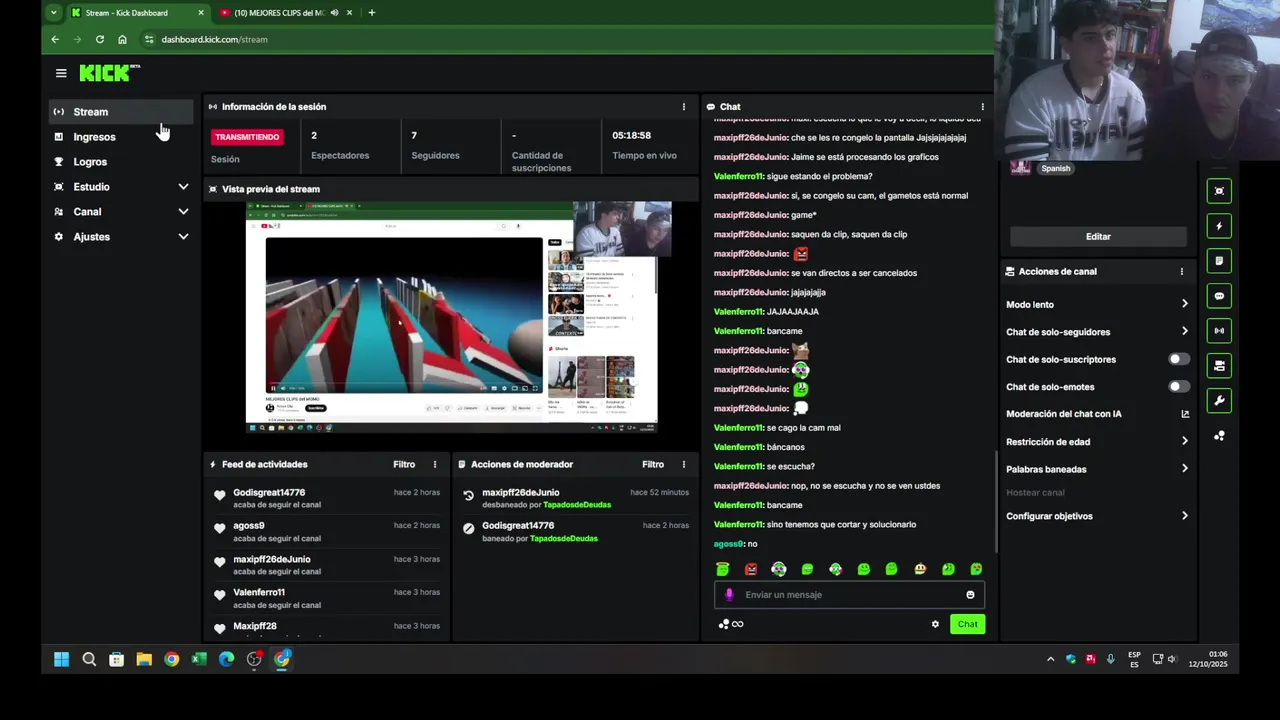Open the hamburger menu beside Kick logo
1280x720 pixels.
click(x=61, y=73)
